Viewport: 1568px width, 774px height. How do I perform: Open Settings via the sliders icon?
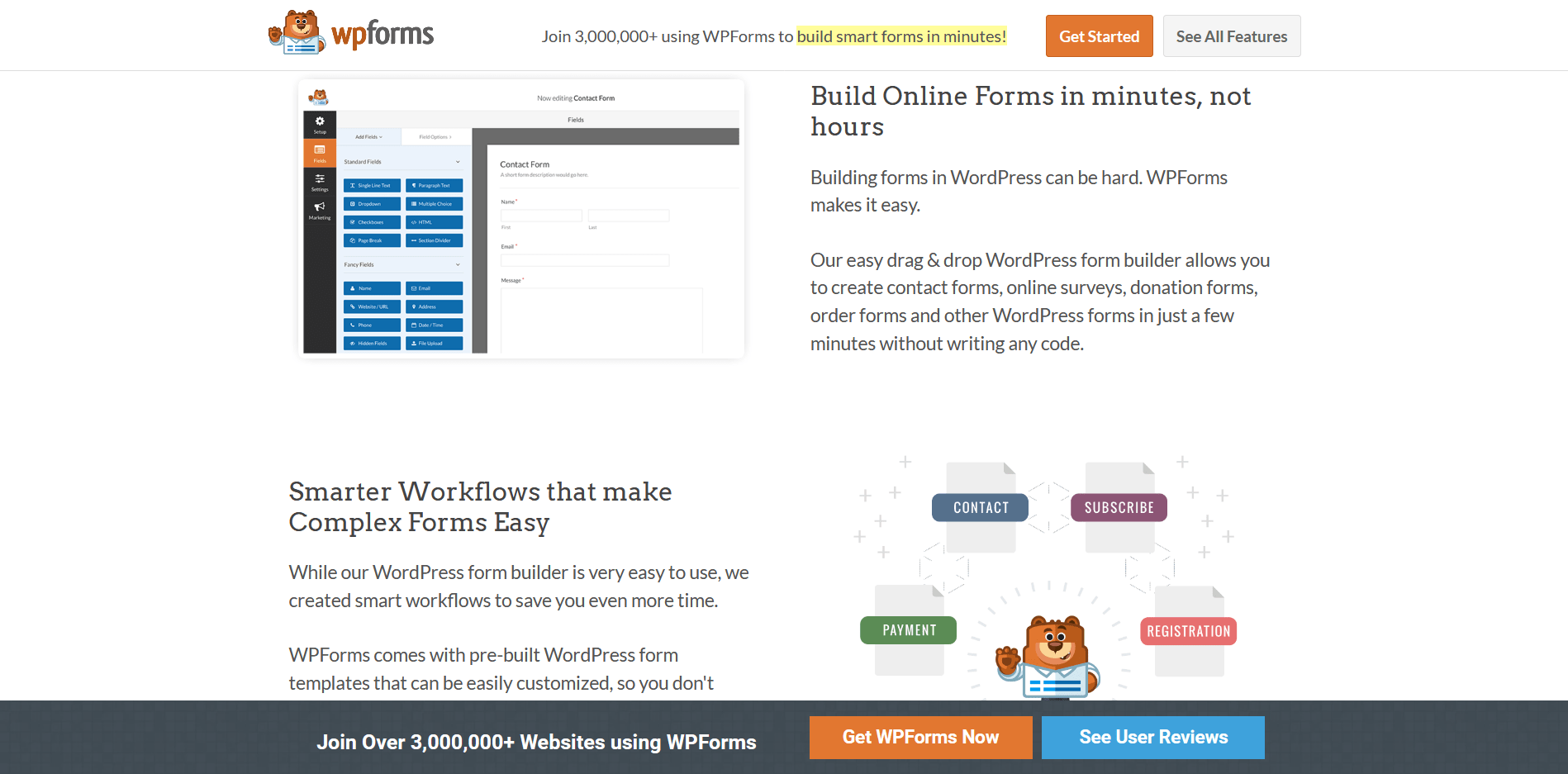pyautogui.click(x=320, y=180)
